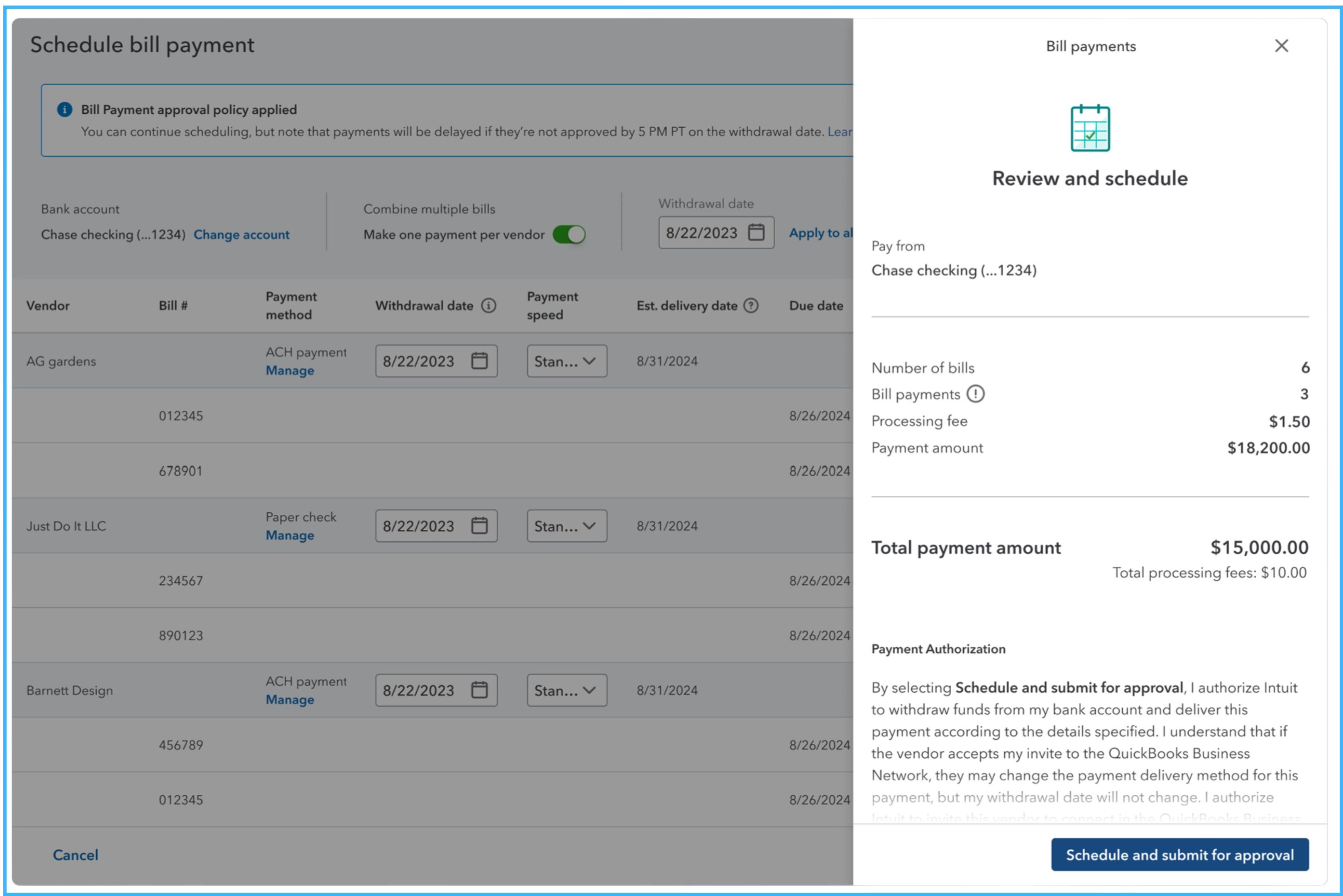This screenshot has width=1343, height=896.
Task: Click Change account link
Action: [241, 234]
